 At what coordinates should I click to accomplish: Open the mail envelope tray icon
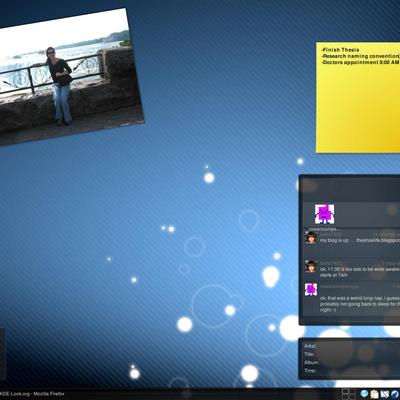pyautogui.click(x=384, y=394)
